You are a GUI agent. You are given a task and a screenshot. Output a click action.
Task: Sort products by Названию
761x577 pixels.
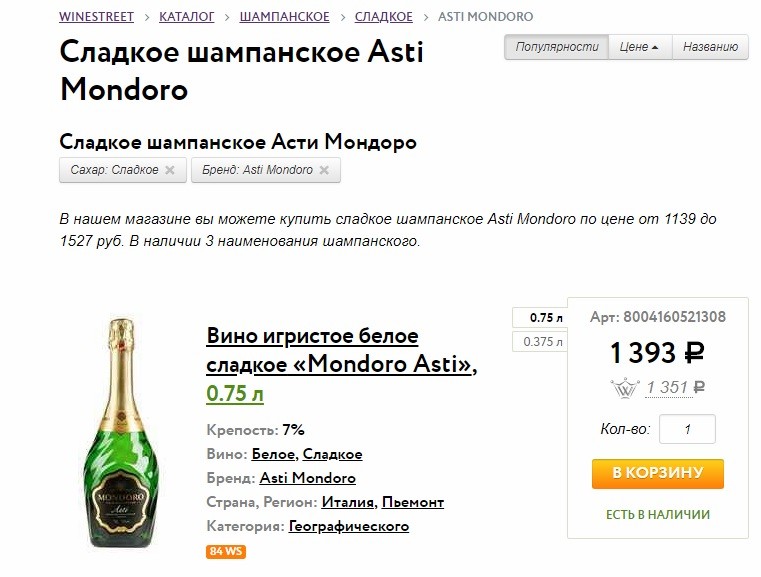tap(710, 47)
